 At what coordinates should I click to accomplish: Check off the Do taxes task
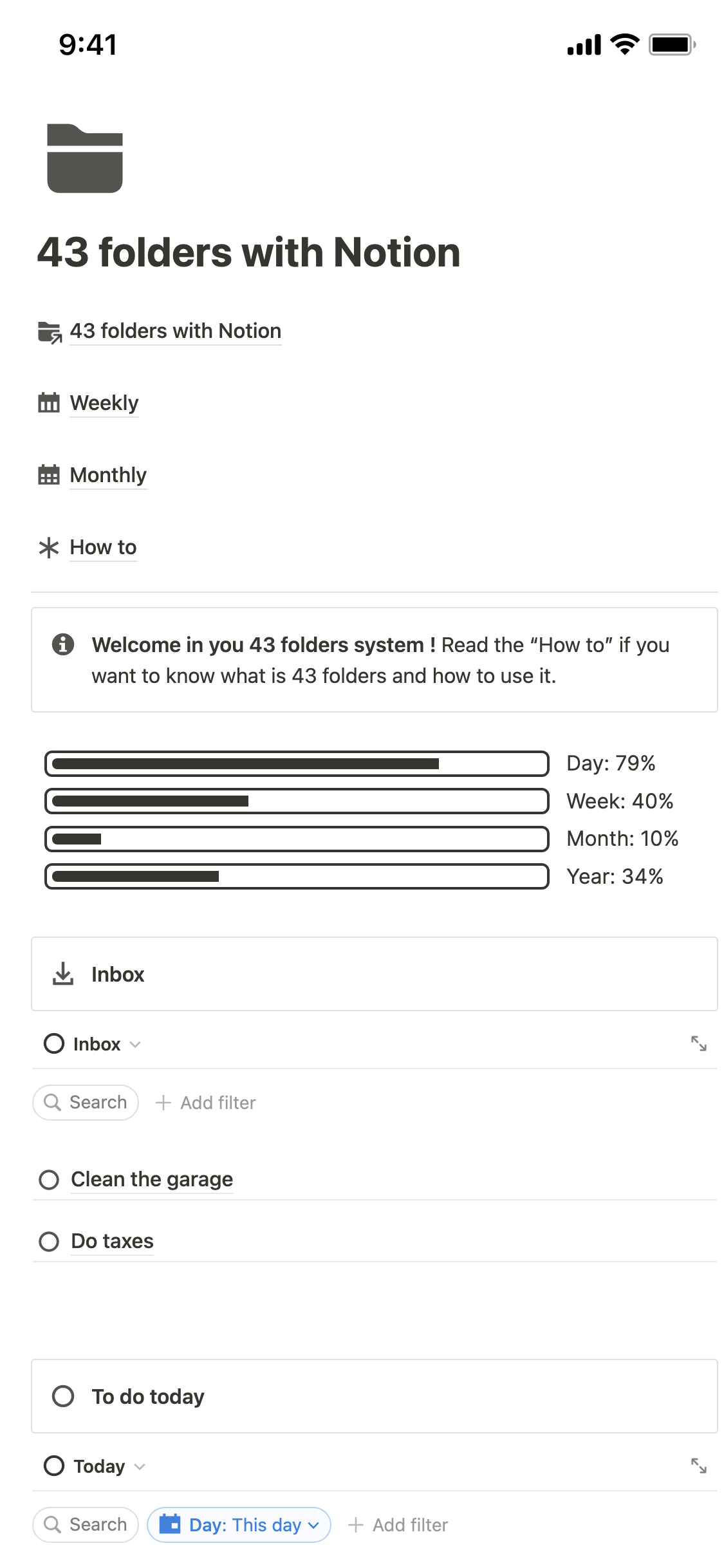click(49, 1242)
